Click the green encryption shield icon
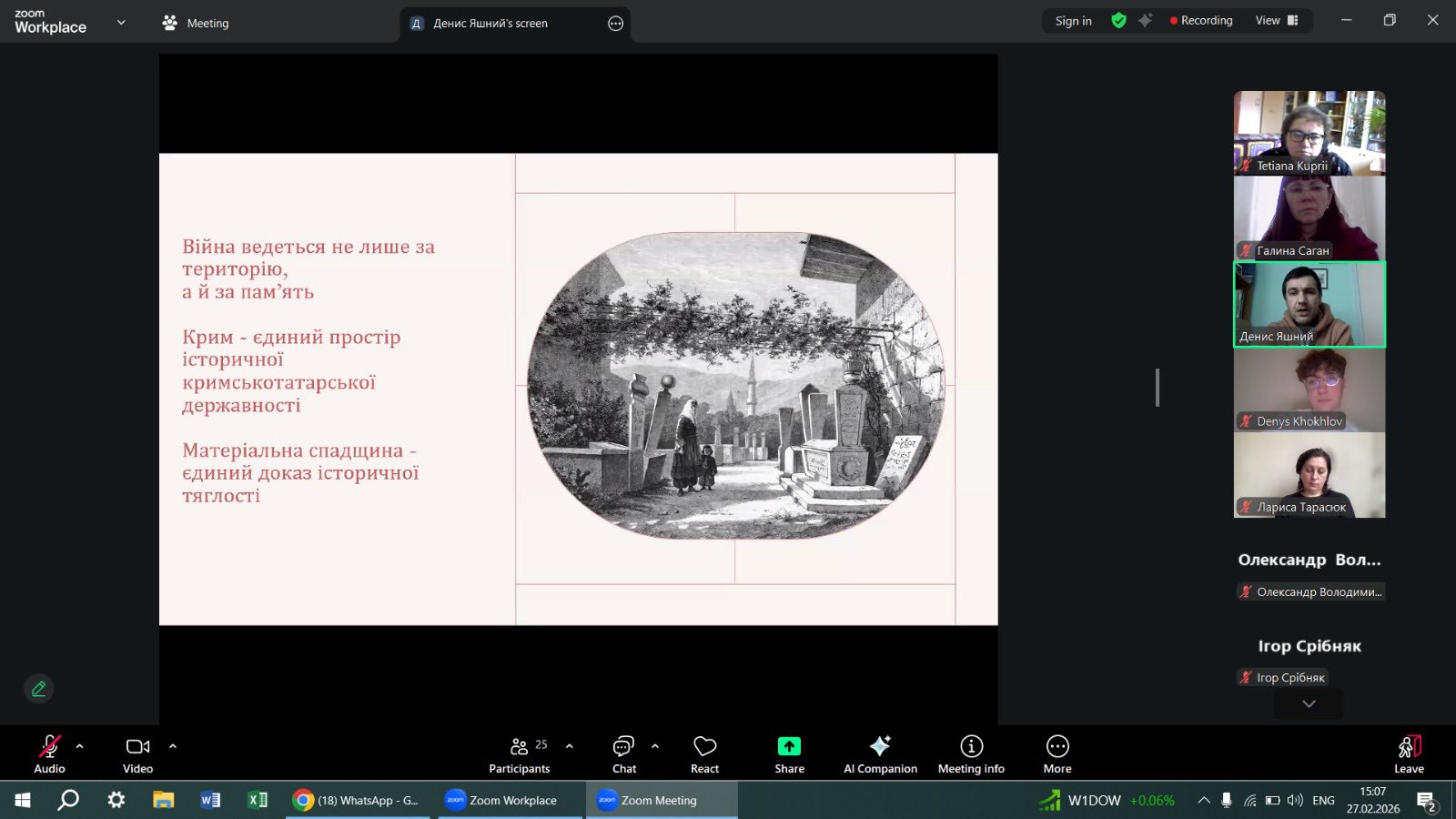 click(x=1118, y=21)
